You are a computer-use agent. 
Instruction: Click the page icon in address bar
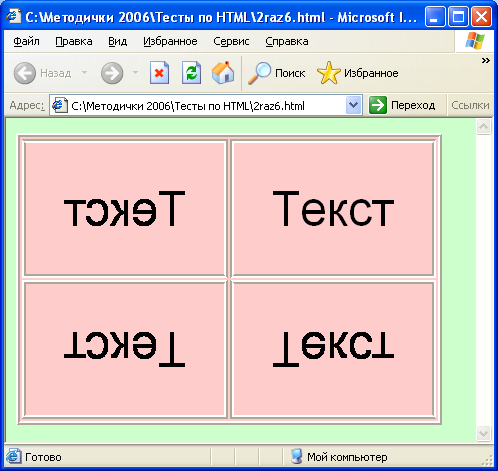click(x=60, y=105)
